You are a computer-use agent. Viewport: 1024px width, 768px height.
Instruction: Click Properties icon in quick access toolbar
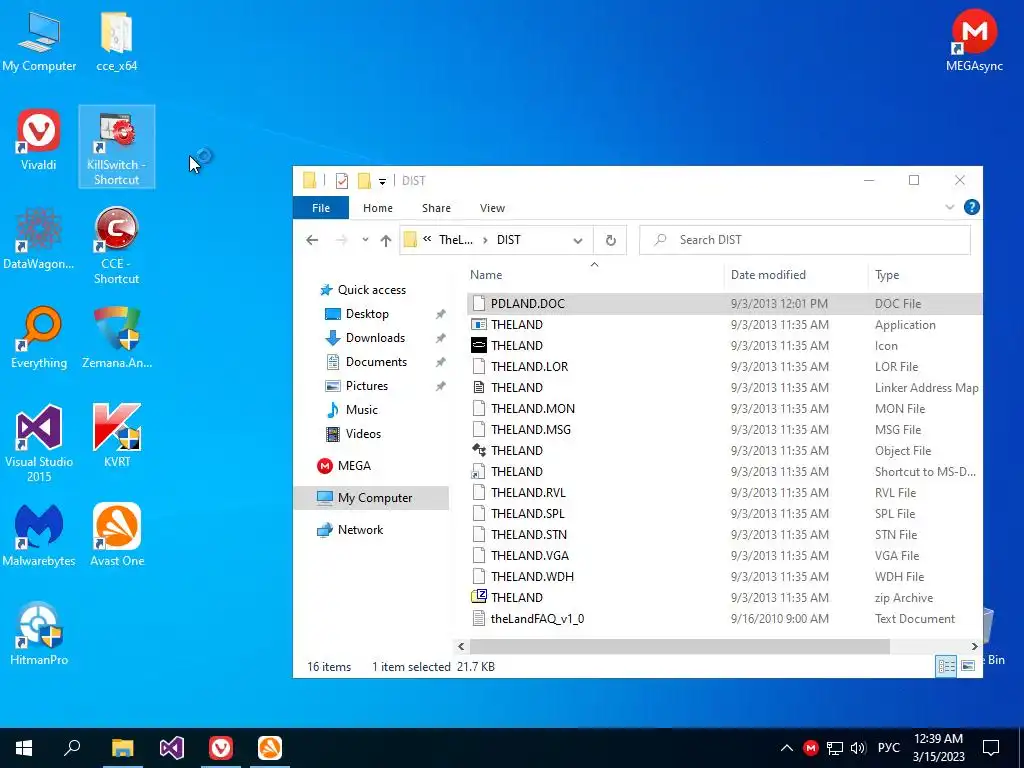[x=342, y=181]
